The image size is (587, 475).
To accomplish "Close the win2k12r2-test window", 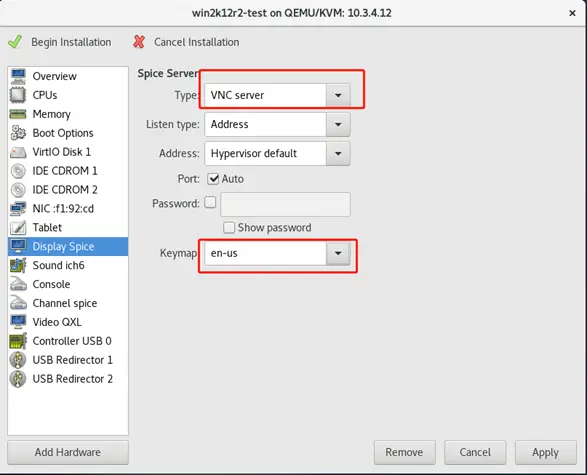I will [x=572, y=13].
